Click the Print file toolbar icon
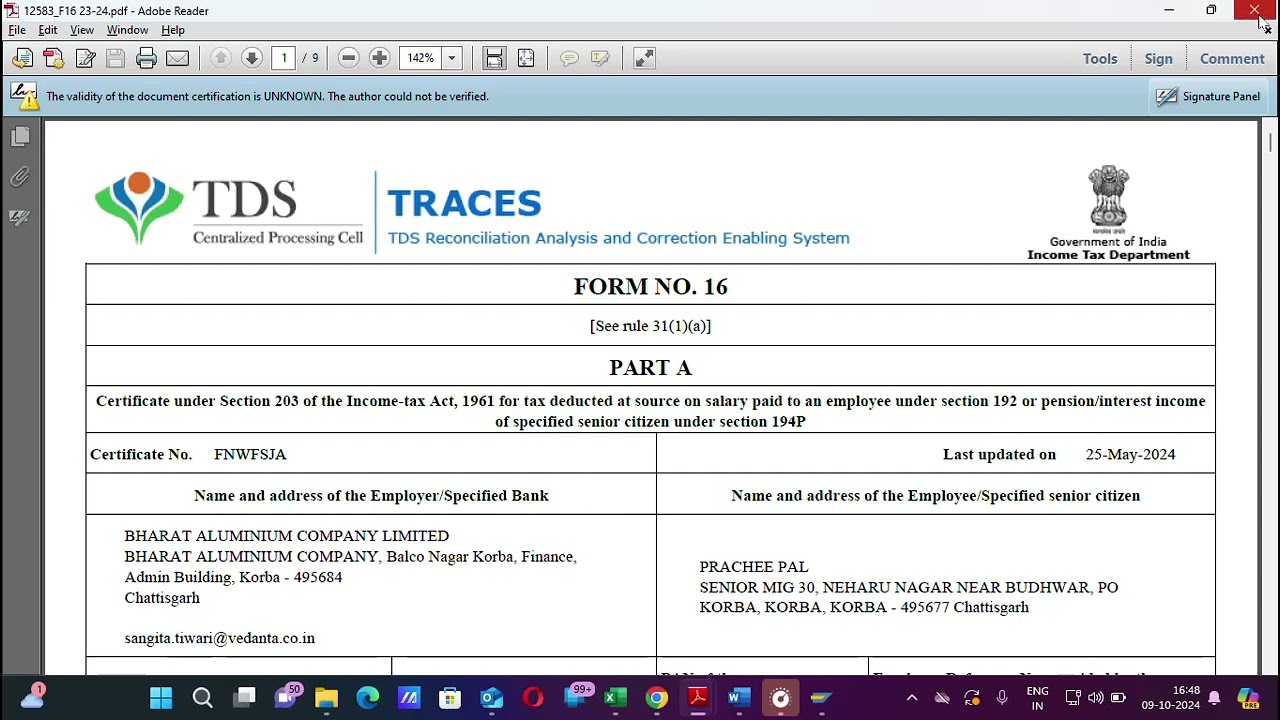The width and height of the screenshot is (1280, 720). click(146, 58)
